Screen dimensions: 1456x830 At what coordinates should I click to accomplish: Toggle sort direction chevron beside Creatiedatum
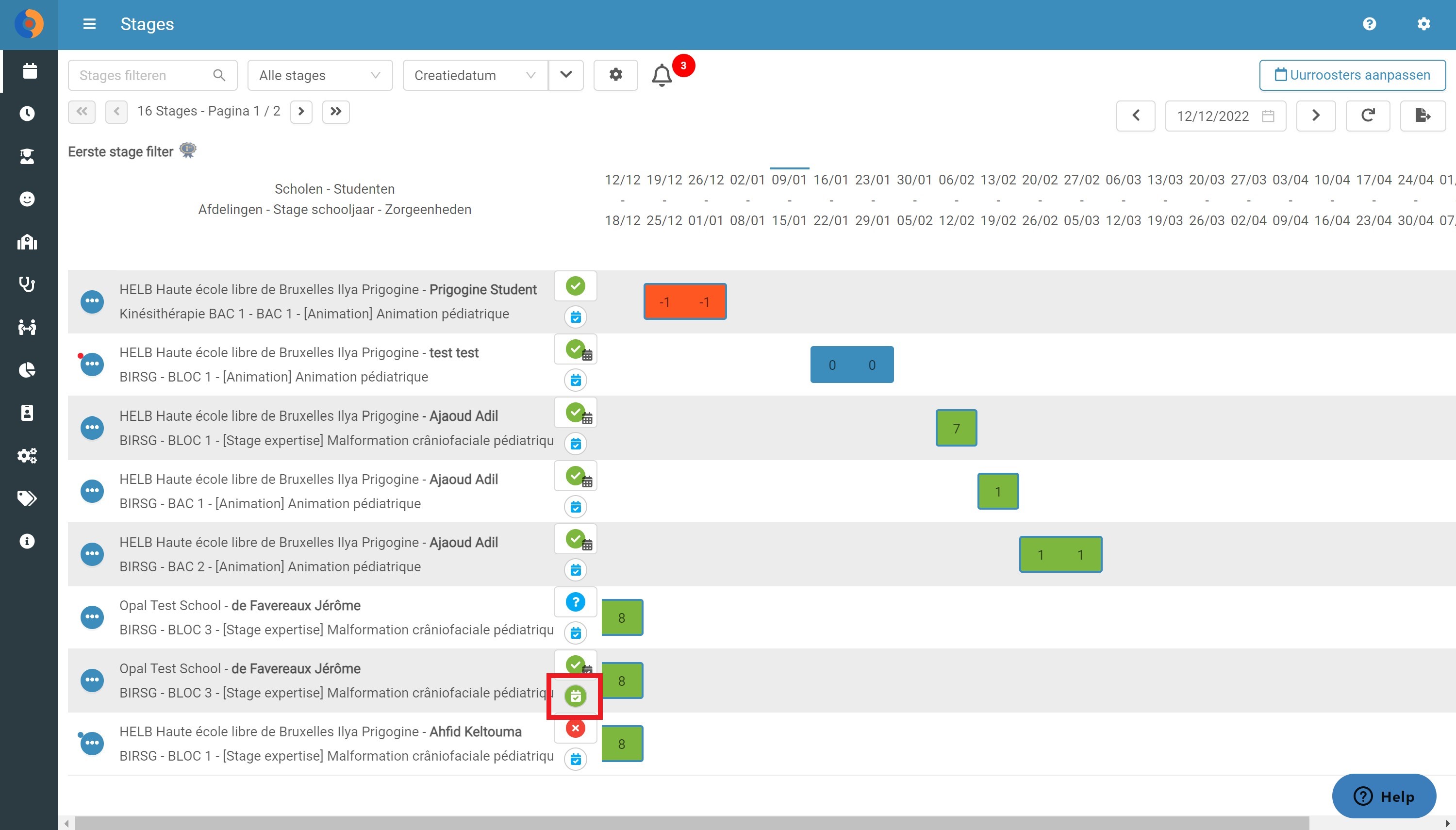[x=565, y=75]
